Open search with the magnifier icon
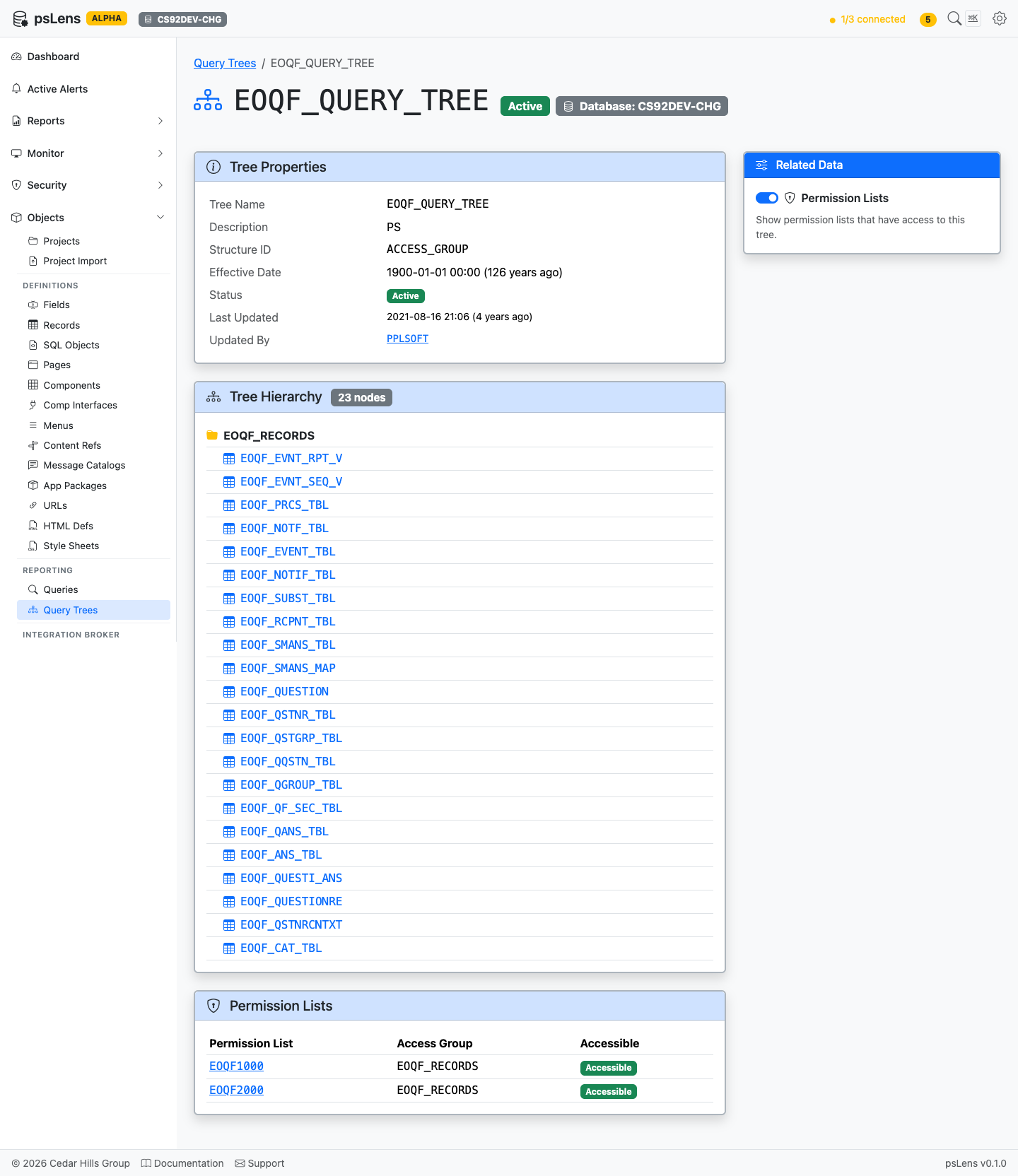The width and height of the screenshot is (1018, 1176). [954, 18]
